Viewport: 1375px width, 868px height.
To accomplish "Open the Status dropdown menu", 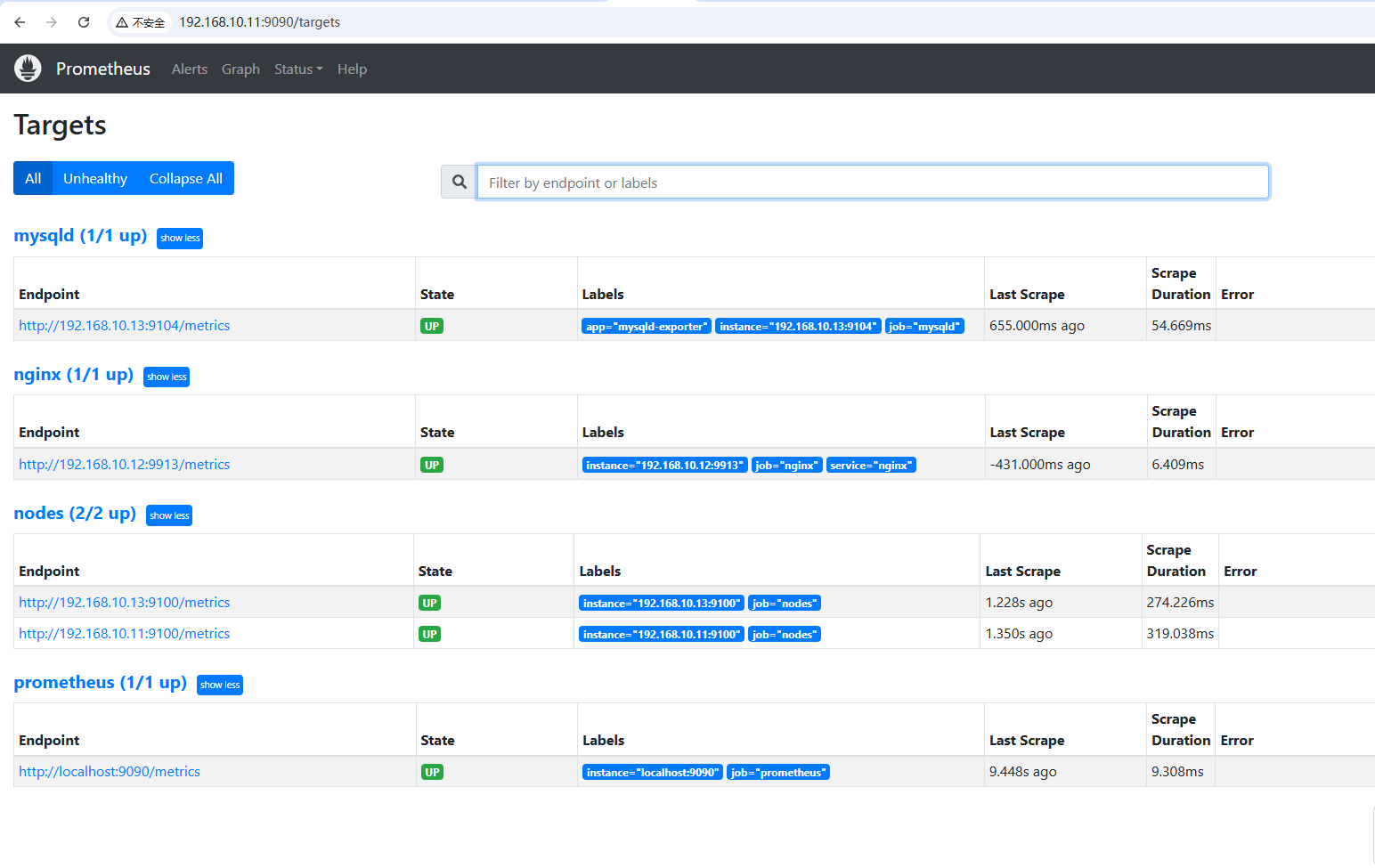I will point(298,69).
